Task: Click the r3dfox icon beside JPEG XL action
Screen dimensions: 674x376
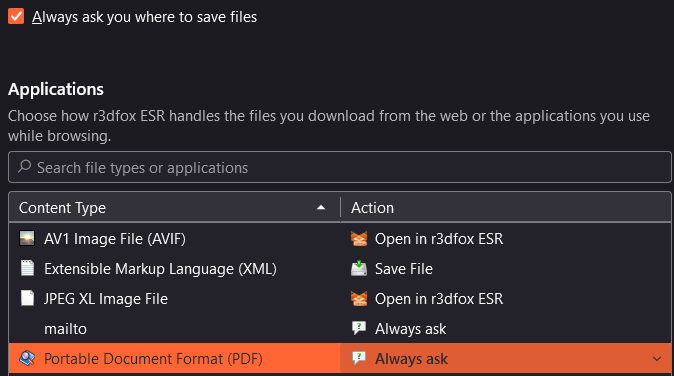Action: coord(359,299)
